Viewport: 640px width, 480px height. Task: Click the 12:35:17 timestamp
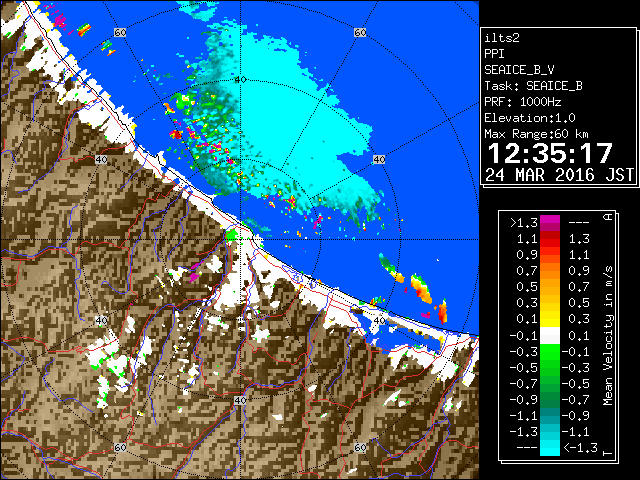[x=550, y=154]
